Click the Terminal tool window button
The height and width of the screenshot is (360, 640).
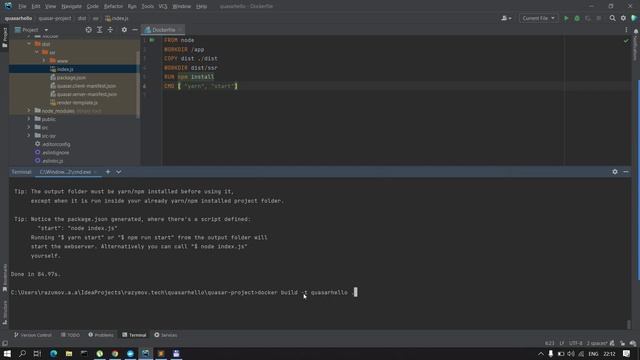click(x=134, y=335)
